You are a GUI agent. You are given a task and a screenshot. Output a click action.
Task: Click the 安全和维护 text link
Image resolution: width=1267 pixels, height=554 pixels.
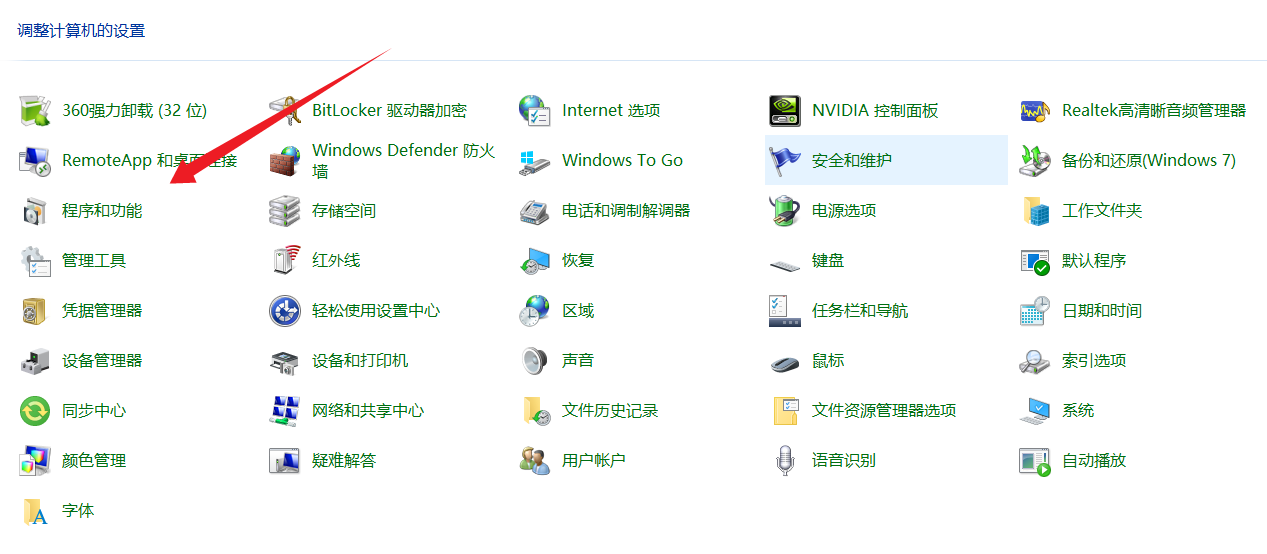(x=852, y=160)
